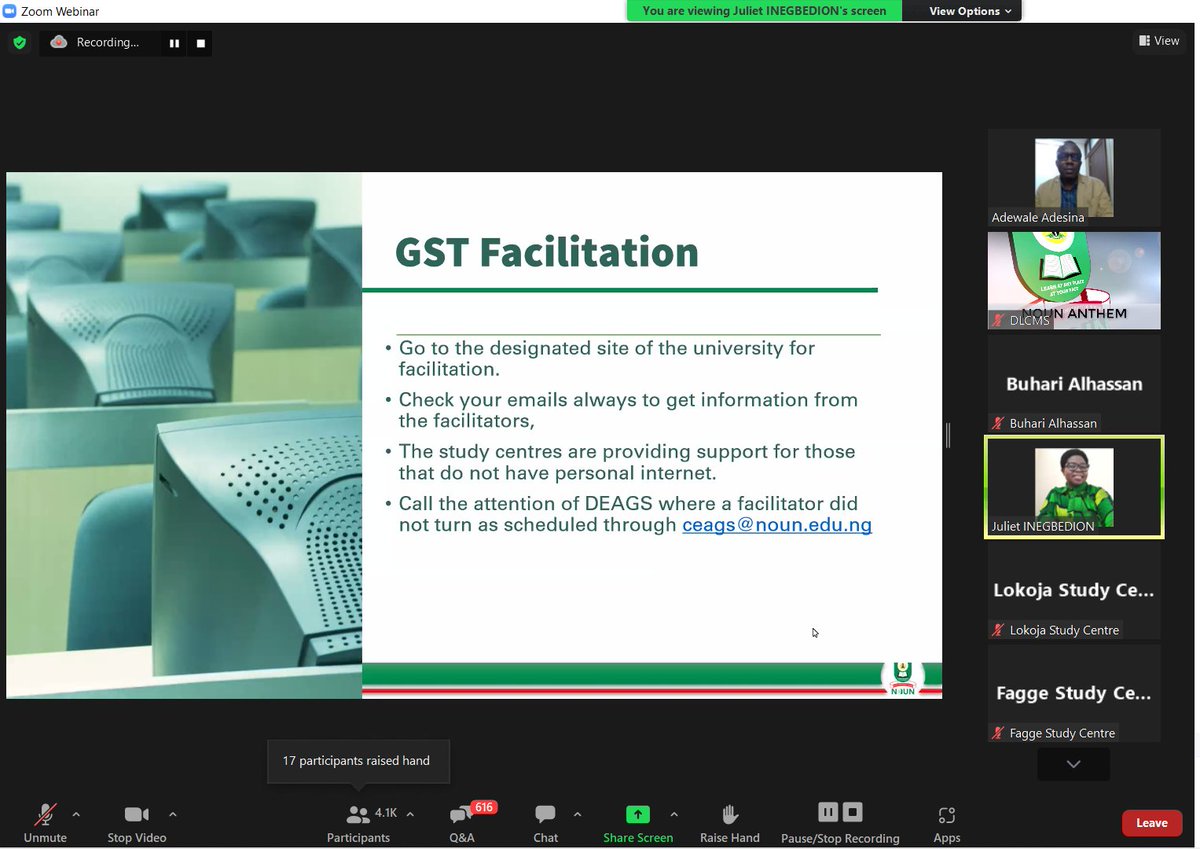Expand the chevron beside Participants count

(410, 814)
